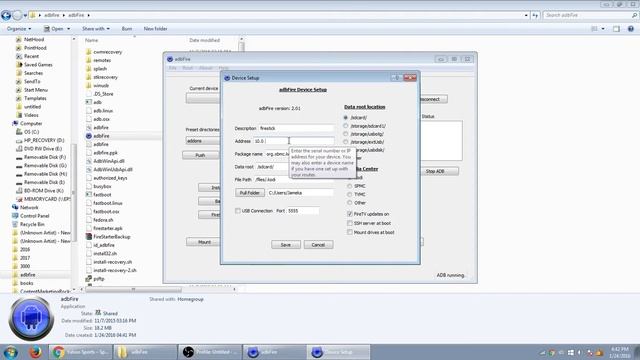The width and height of the screenshot is (640, 360).
Task: Select the OS (C:) drive
Action: (31, 132)
